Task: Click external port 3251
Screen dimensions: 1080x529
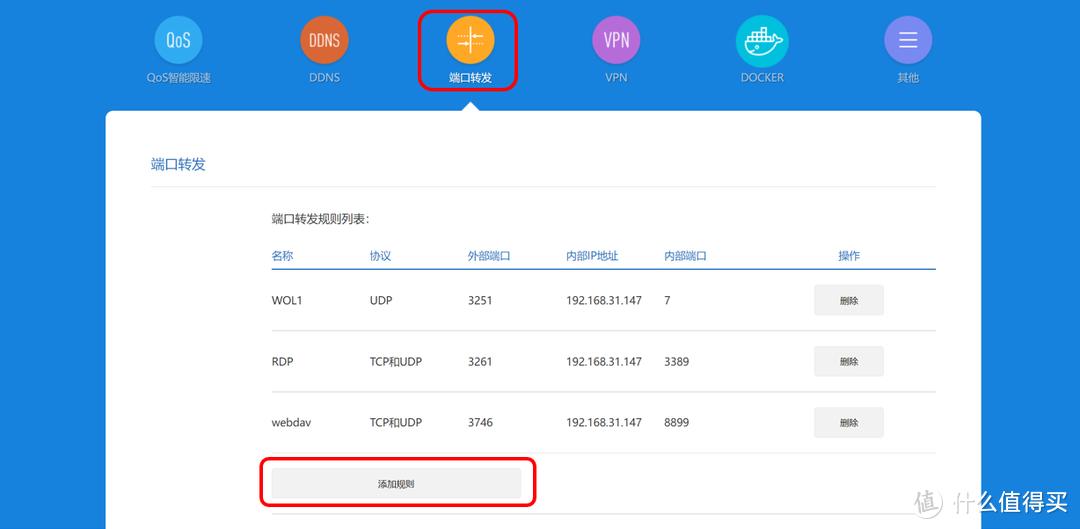Action: (480, 300)
